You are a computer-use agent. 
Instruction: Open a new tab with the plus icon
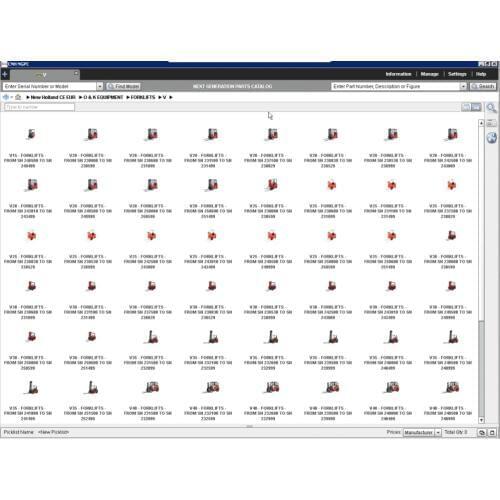click(x=5, y=74)
